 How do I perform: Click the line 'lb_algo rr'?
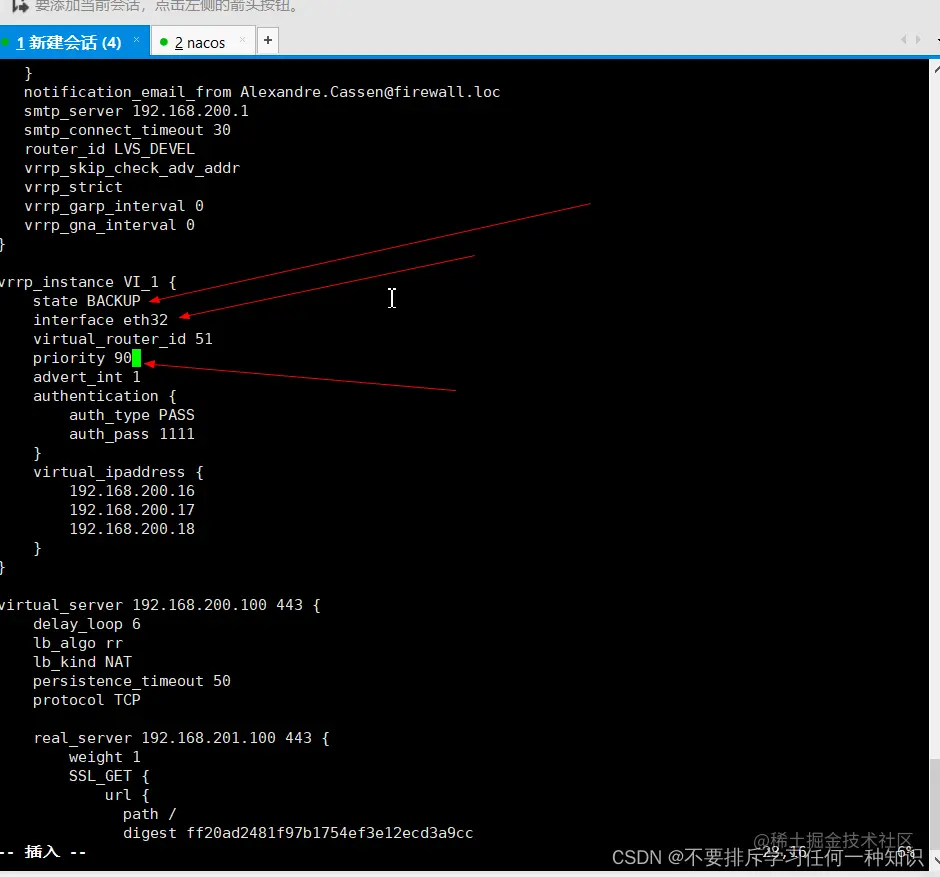78,643
